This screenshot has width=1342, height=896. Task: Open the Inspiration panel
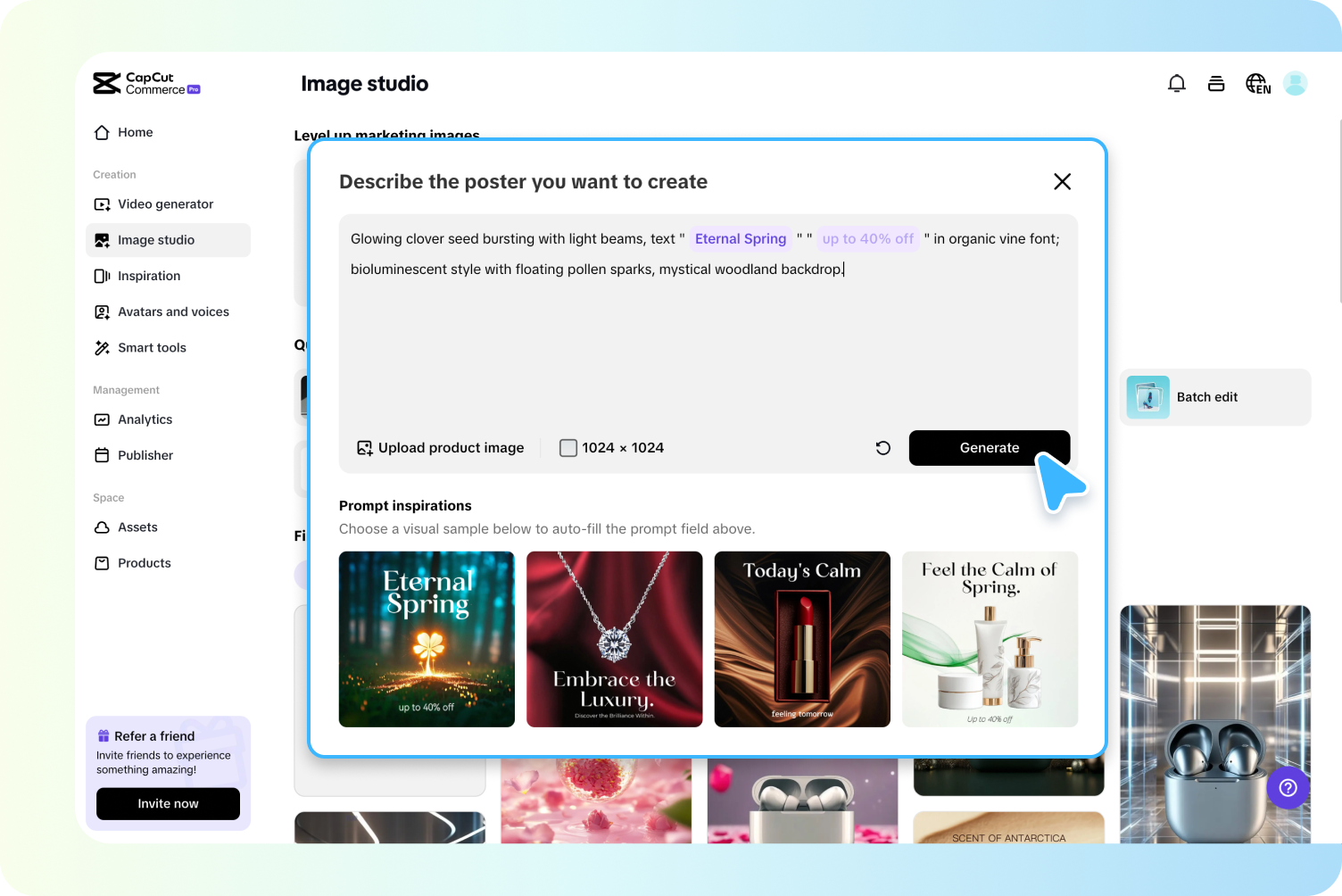coord(148,276)
